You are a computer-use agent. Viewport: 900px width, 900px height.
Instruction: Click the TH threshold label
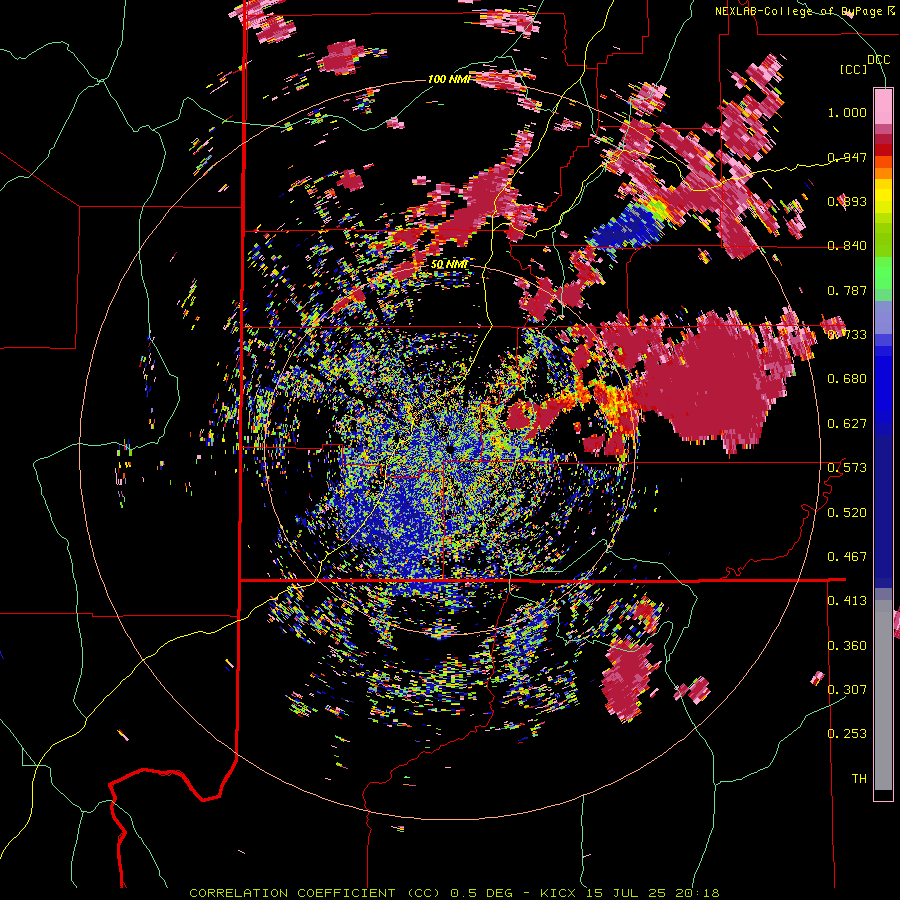[x=859, y=778]
